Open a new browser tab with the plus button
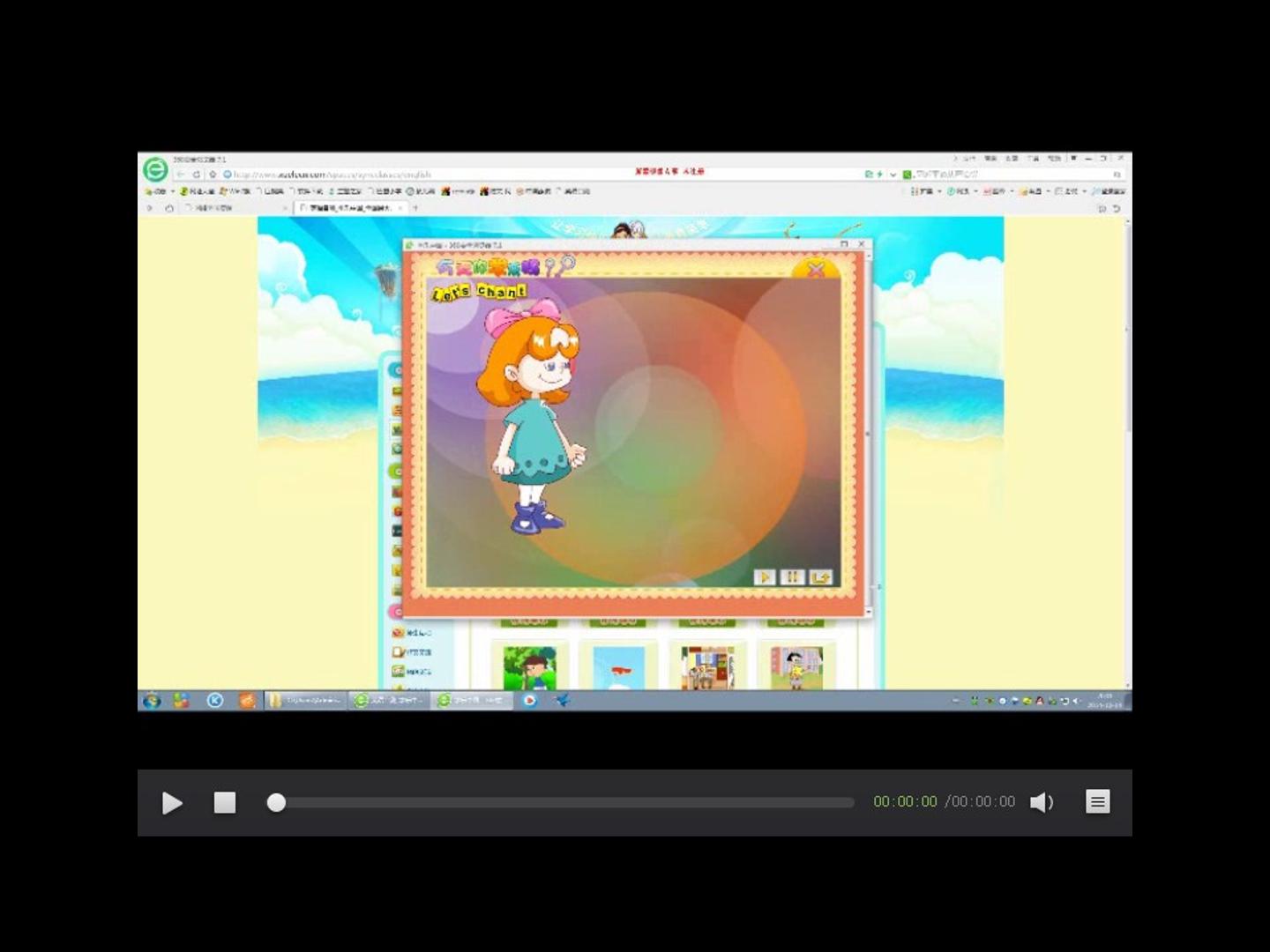 415,208
